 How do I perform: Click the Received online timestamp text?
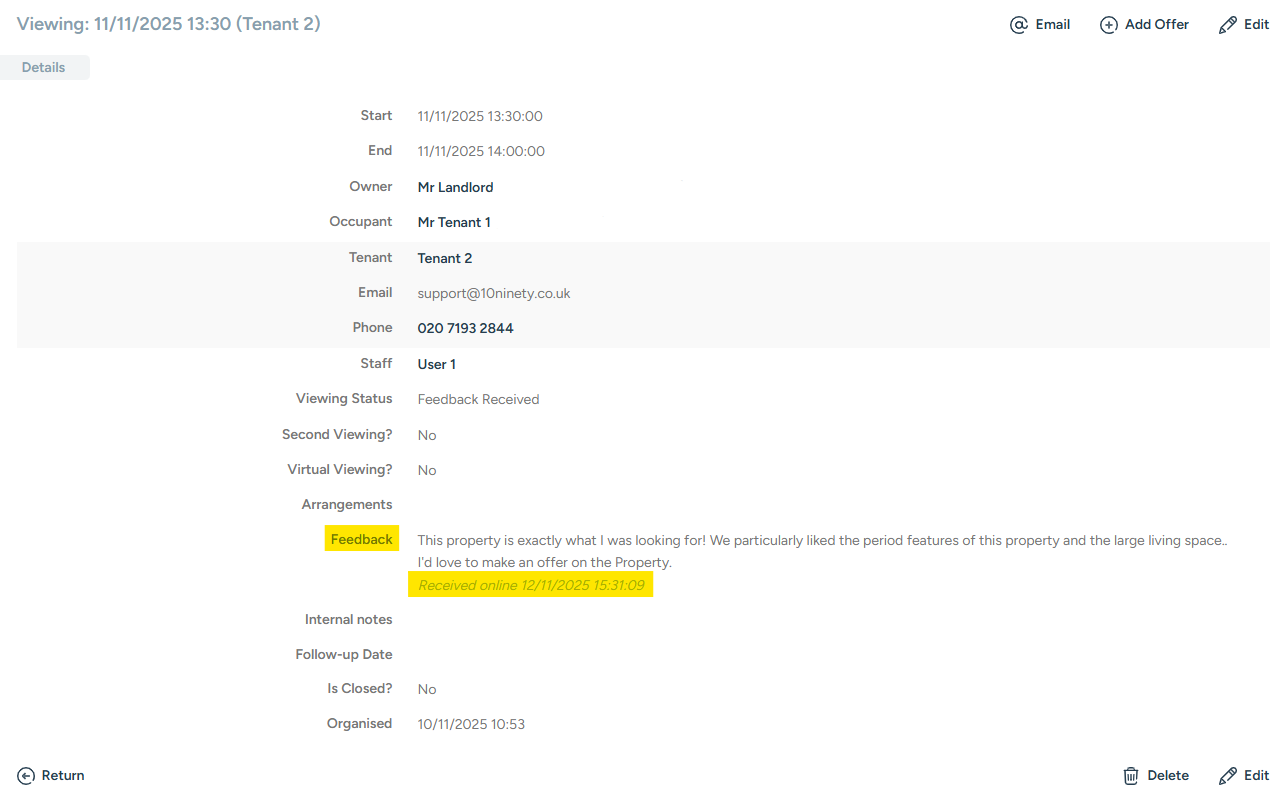coord(531,585)
